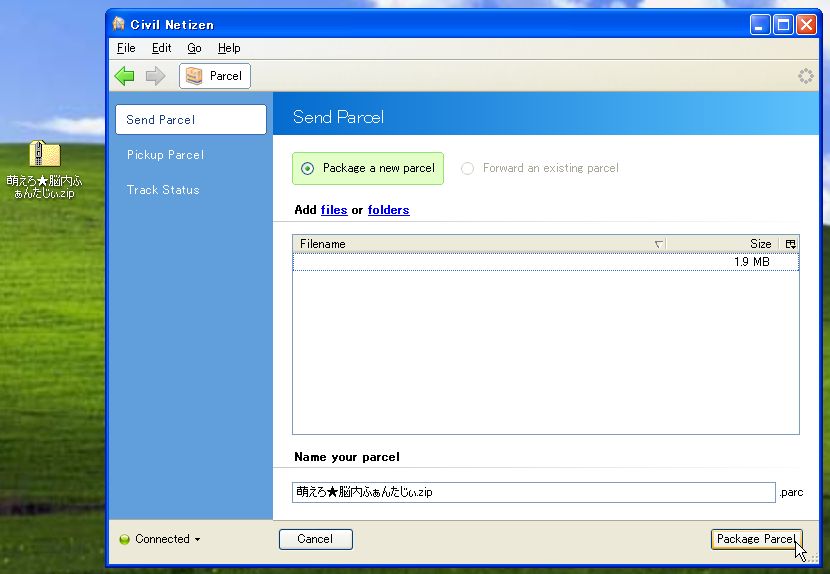Open the Go menu

coord(194,48)
